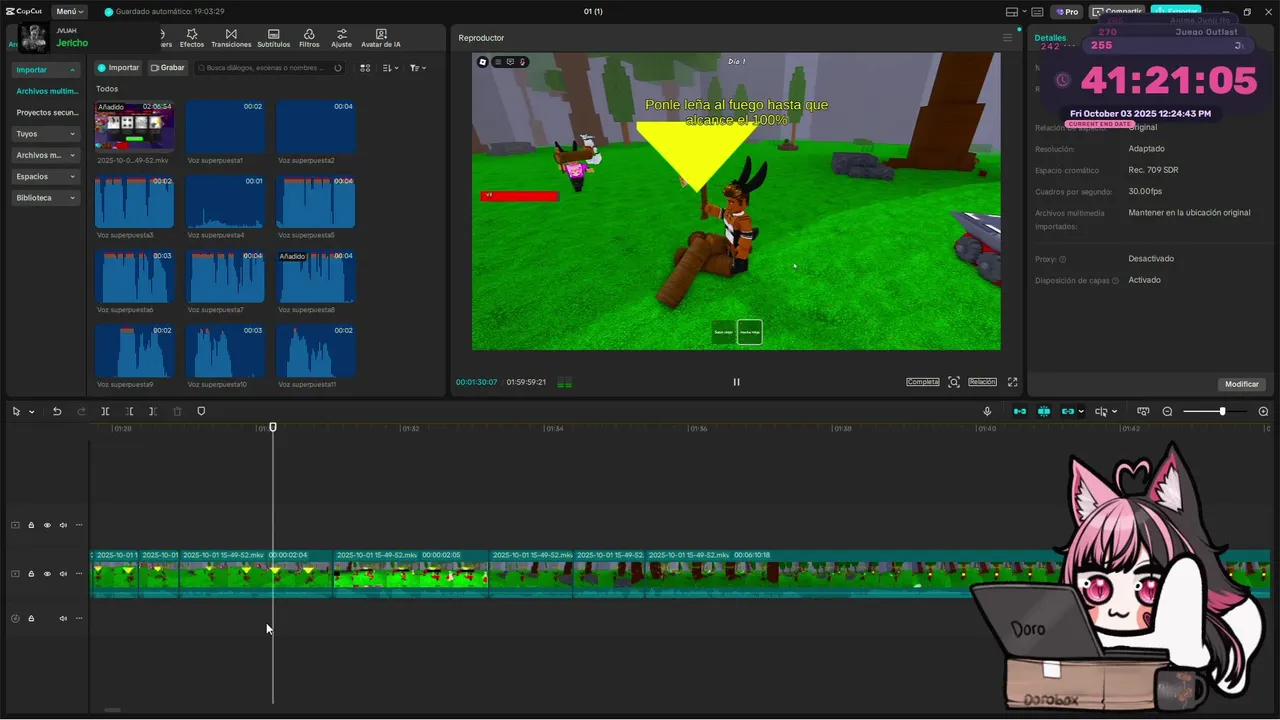This screenshot has height=720, width=1280.
Task: Lock the audio track
Action: tap(31, 618)
